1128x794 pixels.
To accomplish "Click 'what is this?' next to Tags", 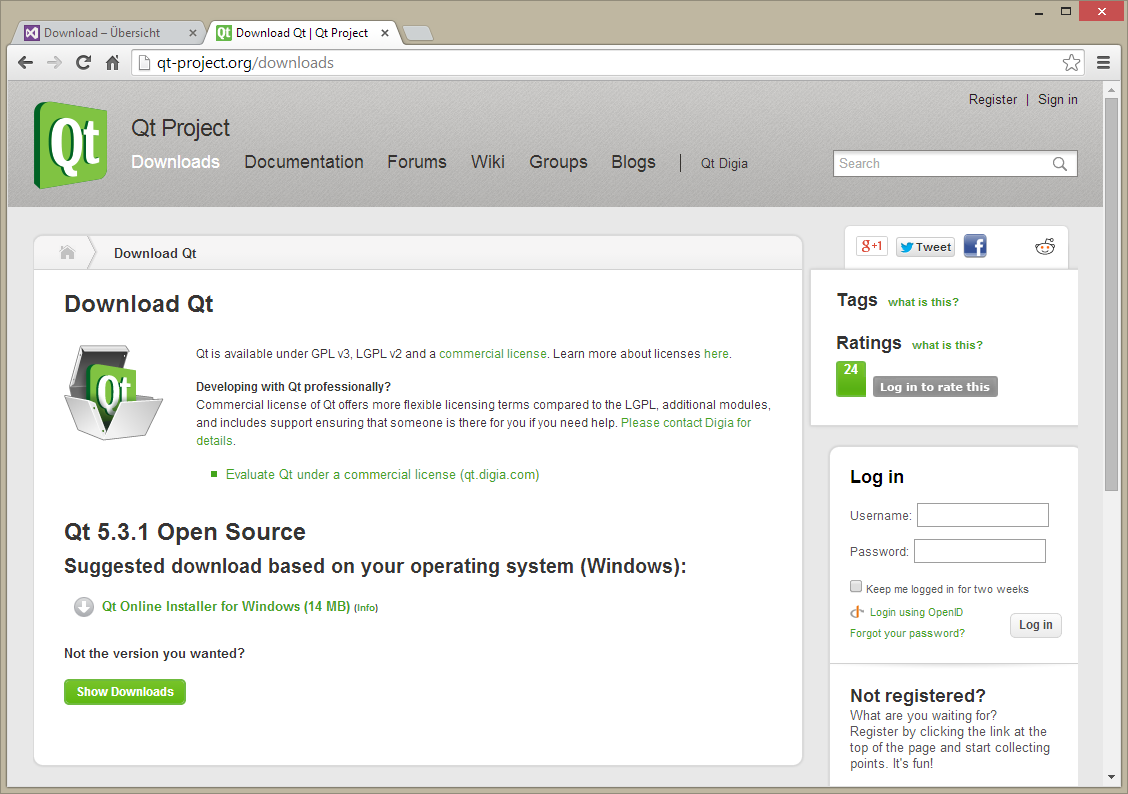I will [923, 302].
